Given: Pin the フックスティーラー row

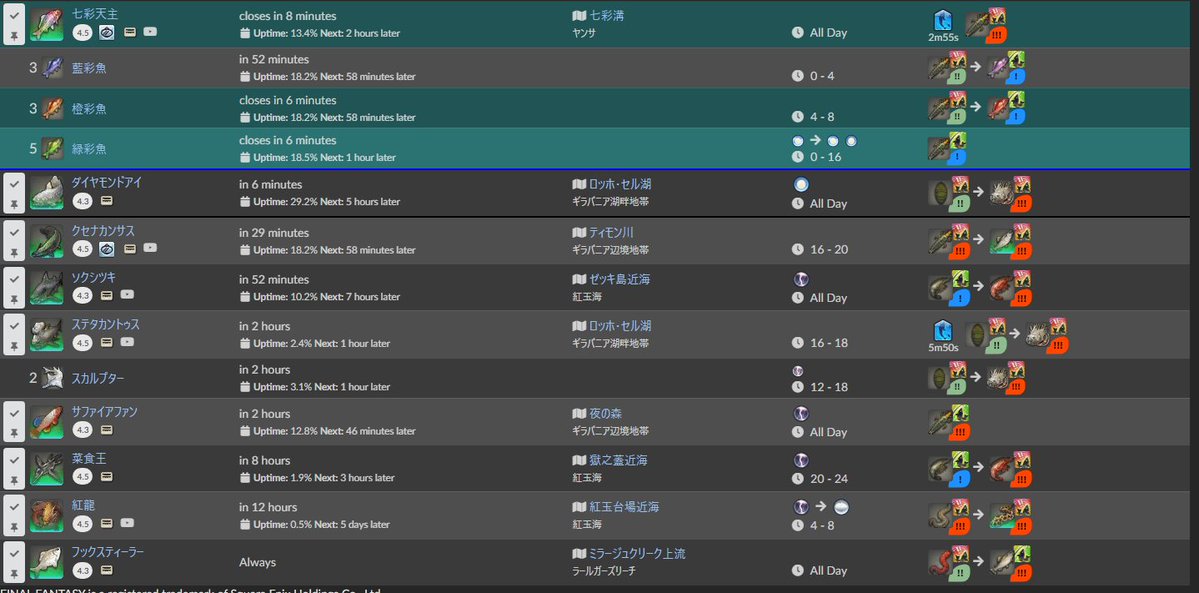Looking at the screenshot, I should (x=14, y=574).
